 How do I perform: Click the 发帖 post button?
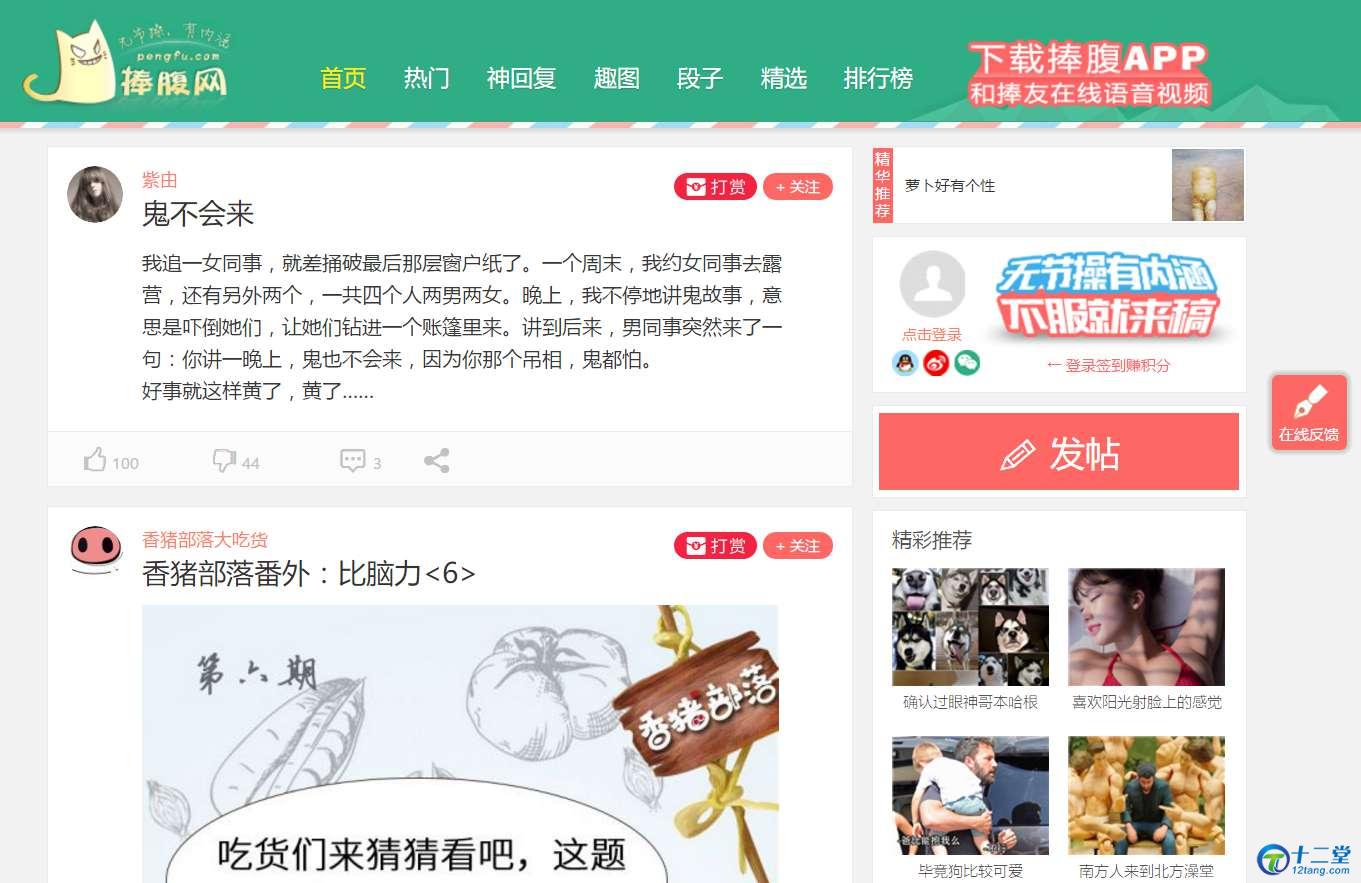pyautogui.click(x=1059, y=452)
